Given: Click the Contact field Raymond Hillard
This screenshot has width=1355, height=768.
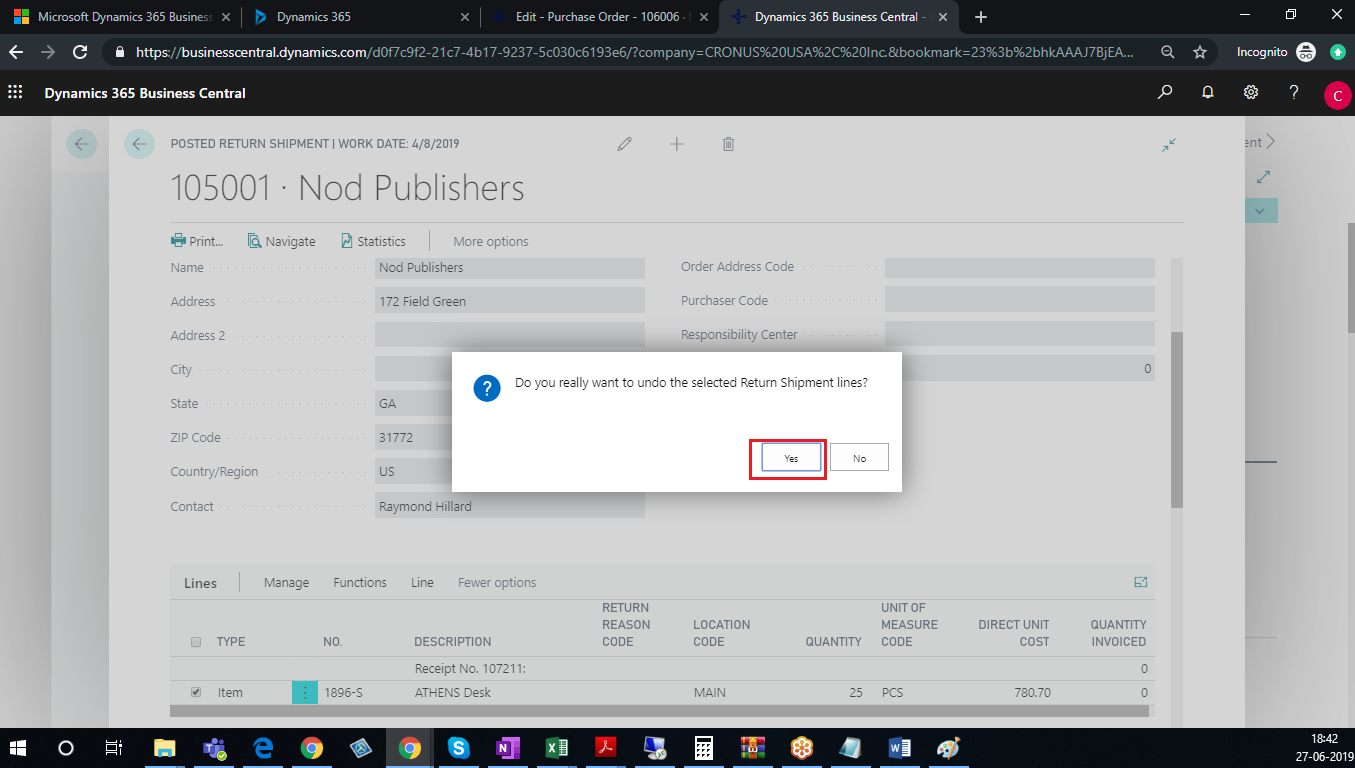Looking at the screenshot, I should (x=510, y=506).
